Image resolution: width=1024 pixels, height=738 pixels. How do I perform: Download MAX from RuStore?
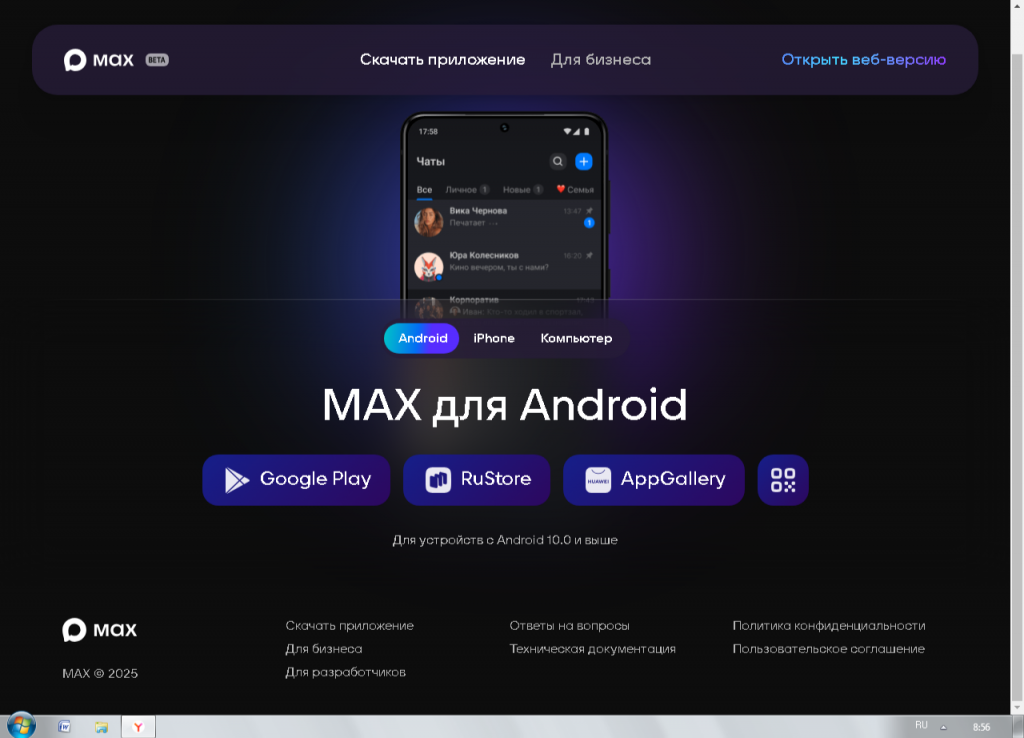click(x=477, y=480)
